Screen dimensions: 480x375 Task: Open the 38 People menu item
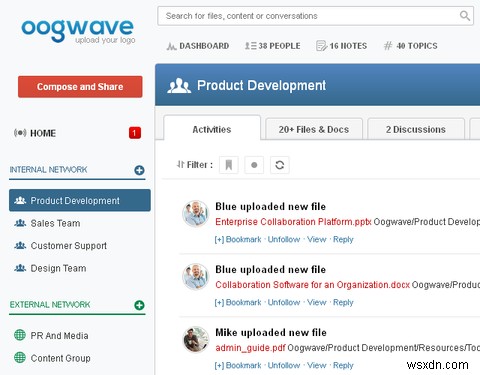tap(273, 46)
